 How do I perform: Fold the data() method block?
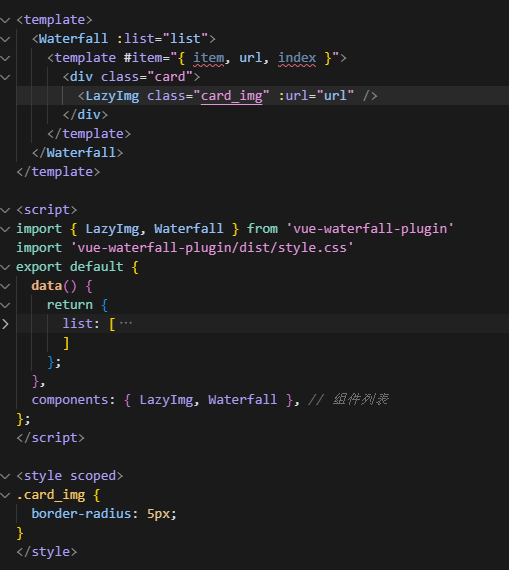pyautogui.click(x=5, y=286)
